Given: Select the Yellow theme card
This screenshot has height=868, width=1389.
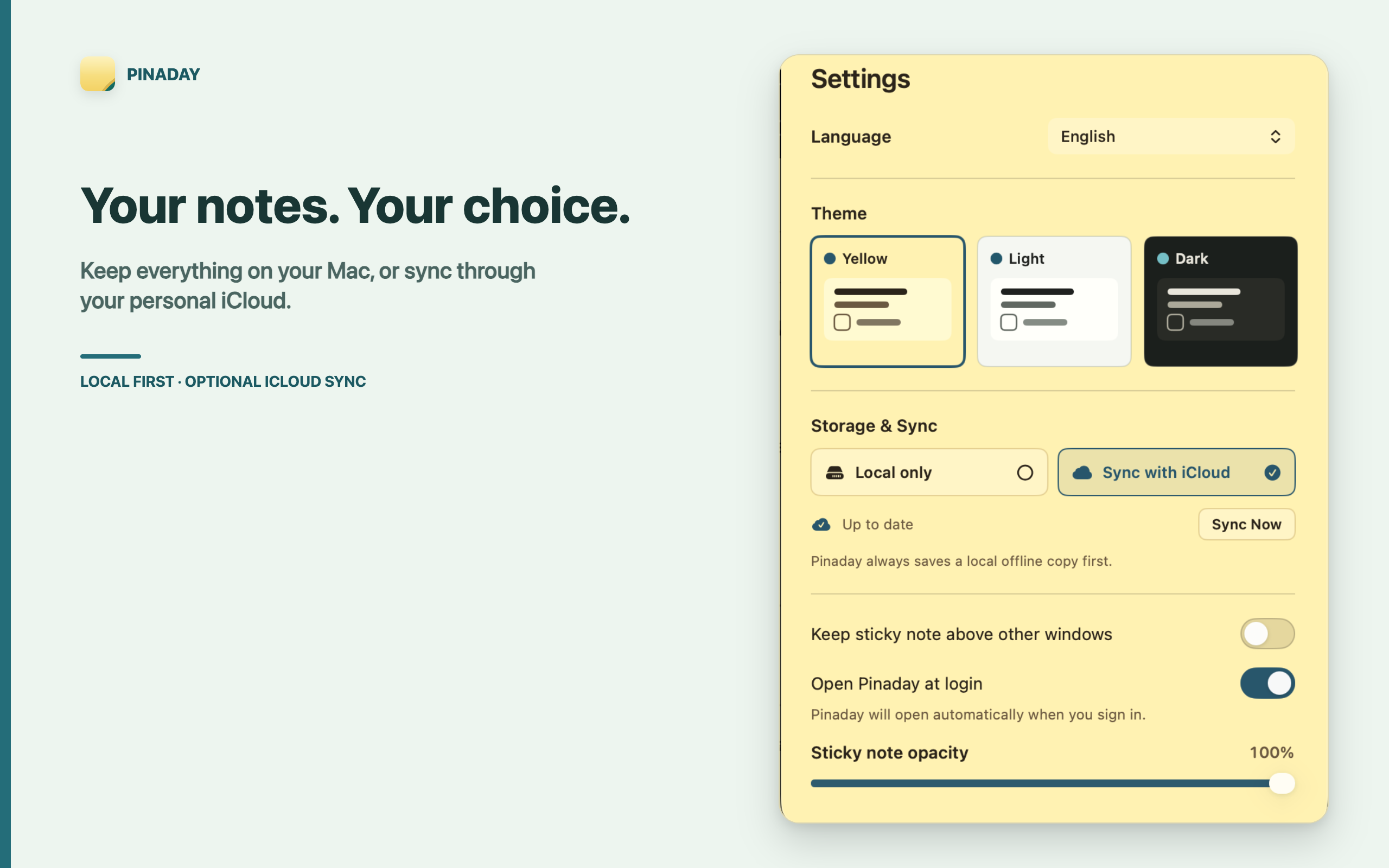Looking at the screenshot, I should pyautogui.click(x=887, y=302).
